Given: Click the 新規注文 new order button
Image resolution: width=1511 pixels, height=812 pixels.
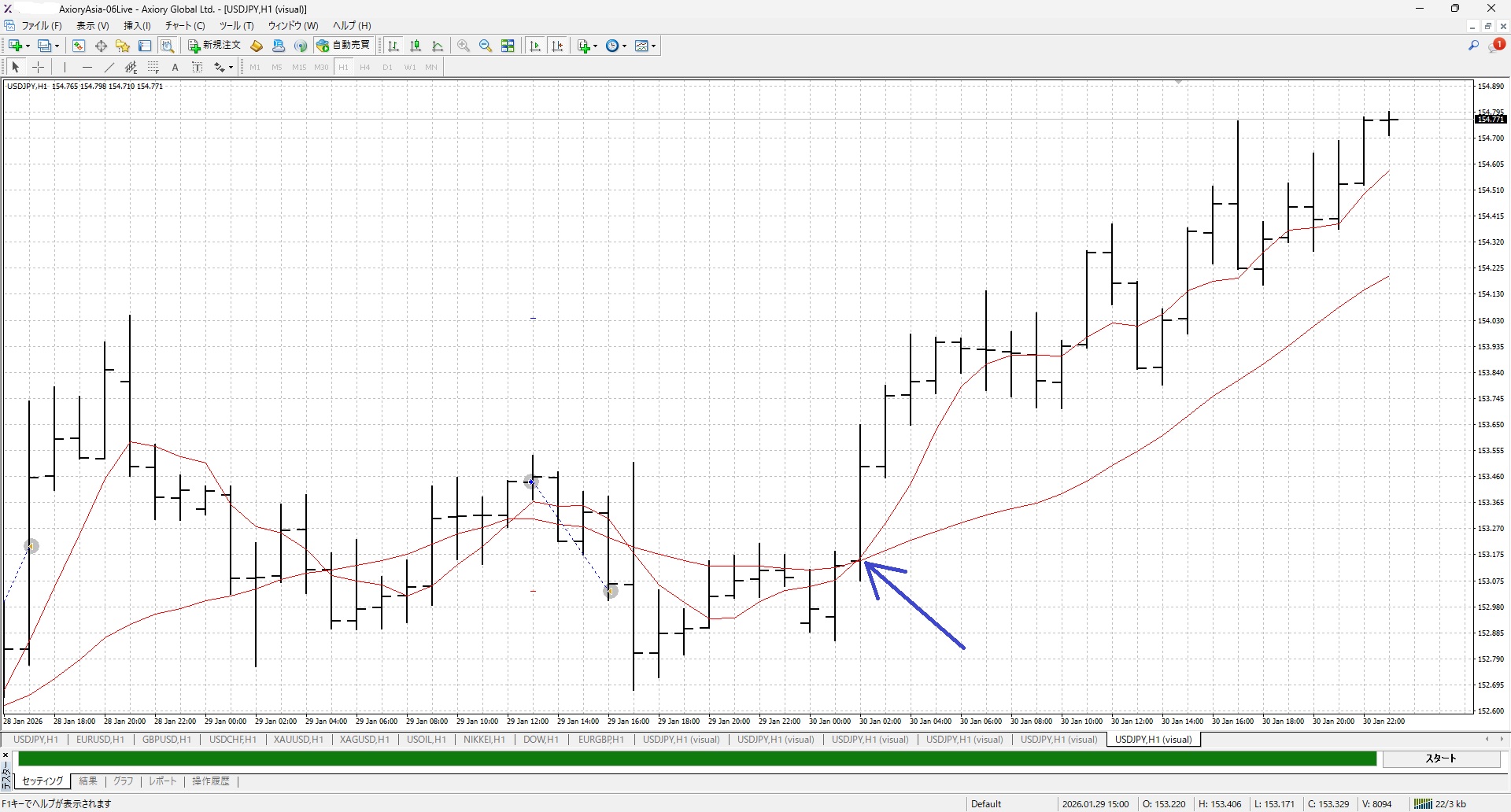Looking at the screenshot, I should 214,46.
